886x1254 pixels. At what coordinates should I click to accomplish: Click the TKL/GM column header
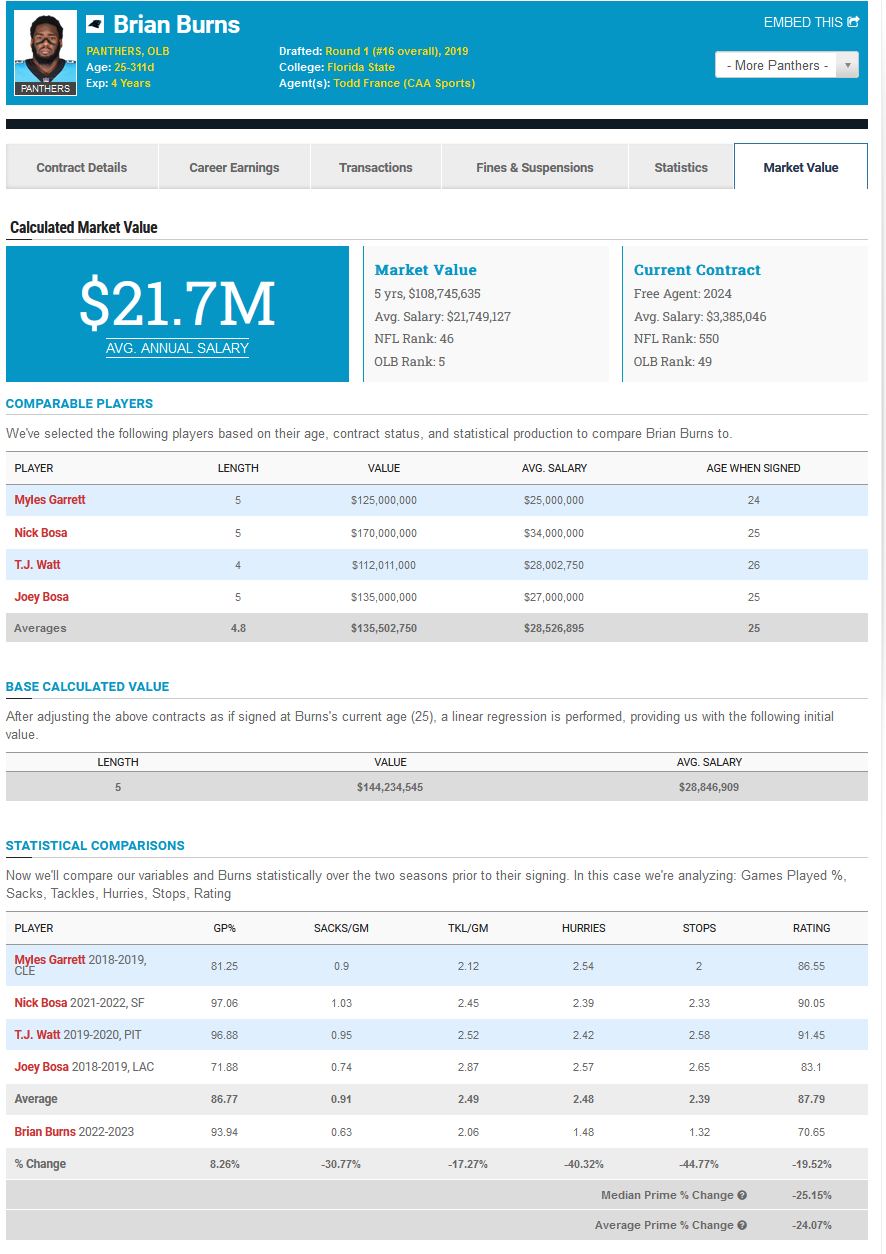click(468, 928)
